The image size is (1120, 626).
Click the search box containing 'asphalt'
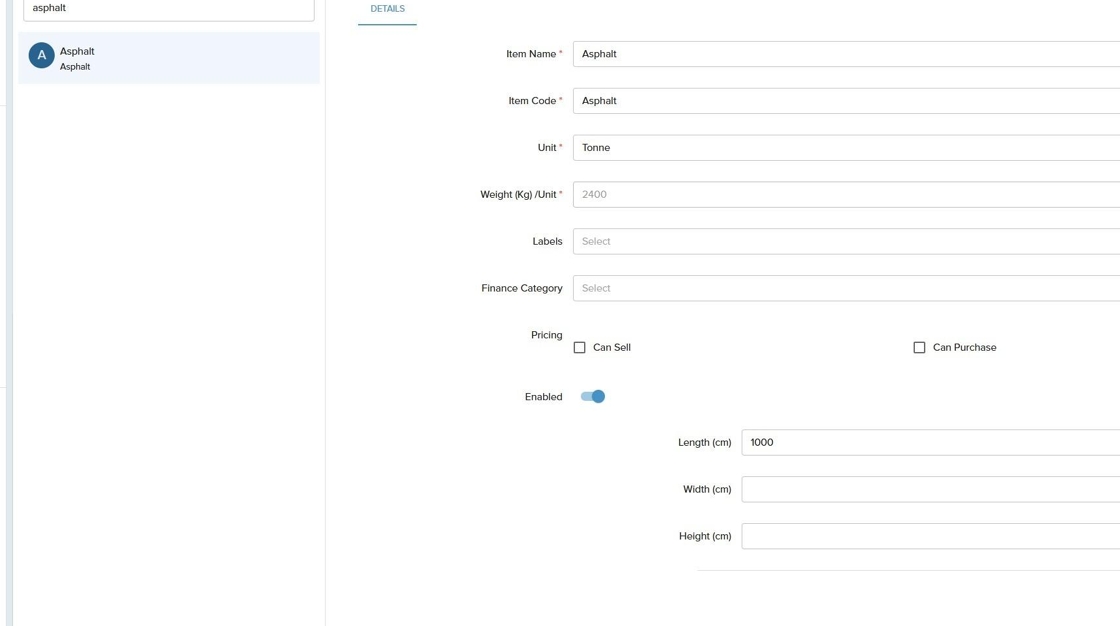point(168,8)
